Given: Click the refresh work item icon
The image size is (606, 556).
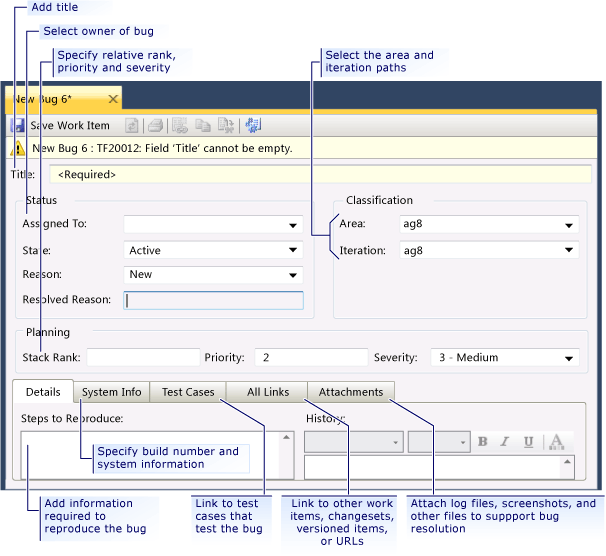Looking at the screenshot, I should click(x=132, y=126).
